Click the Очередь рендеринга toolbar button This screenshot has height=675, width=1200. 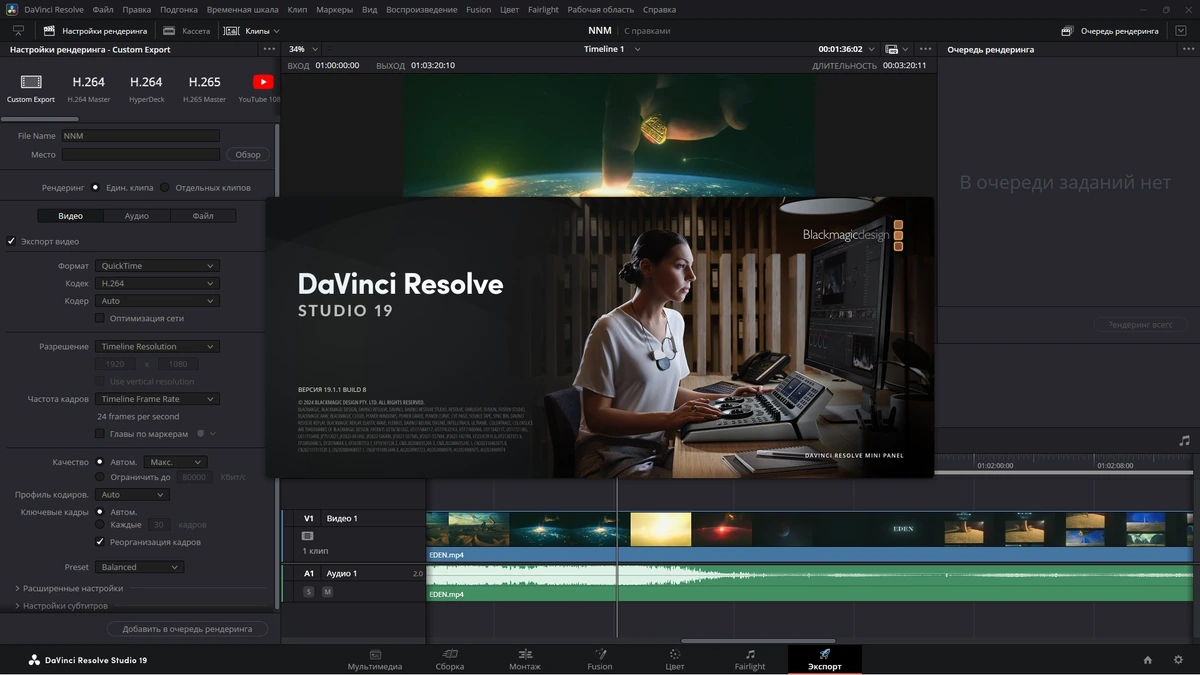[1110, 31]
